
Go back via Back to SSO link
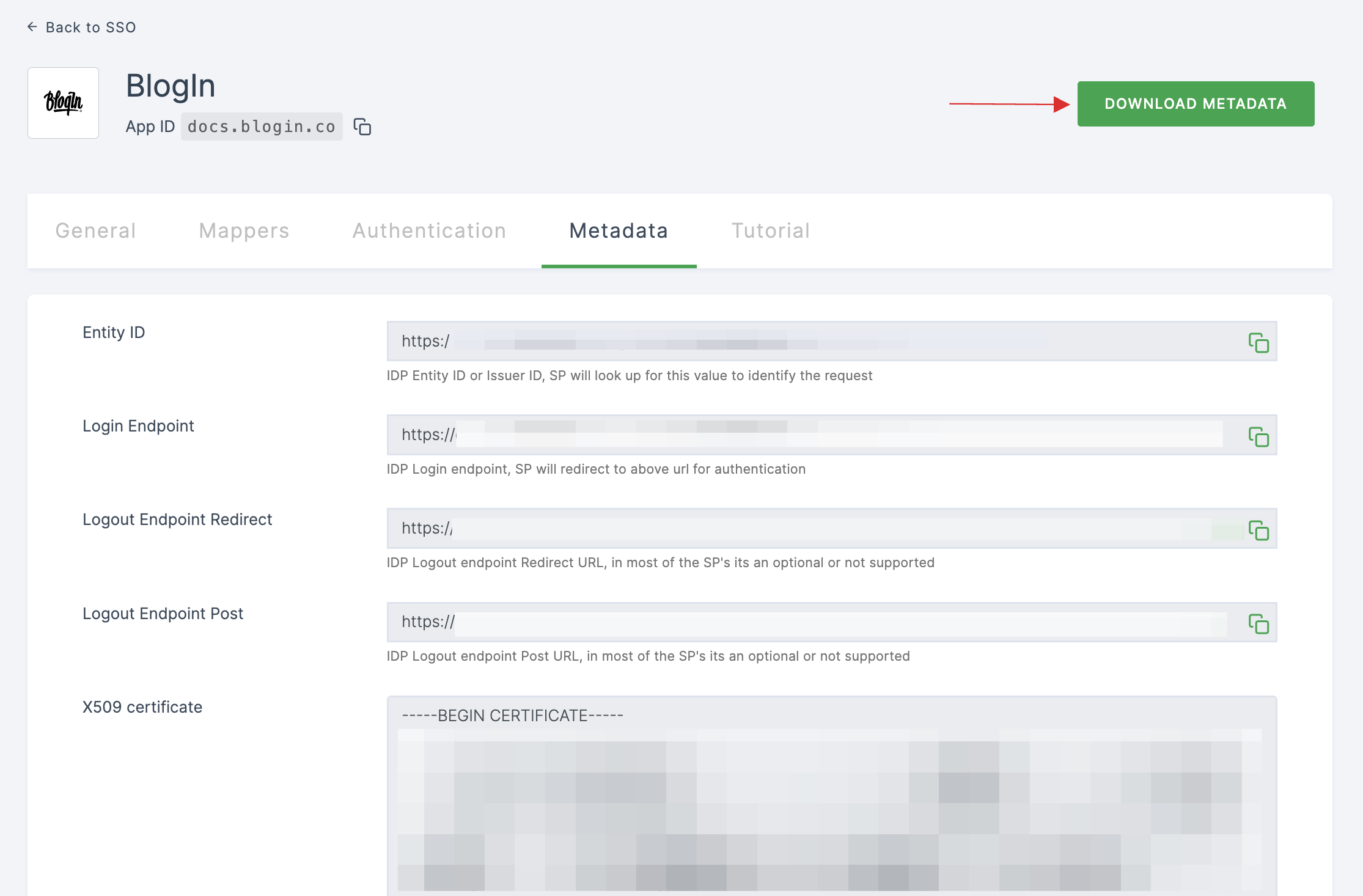point(82,28)
